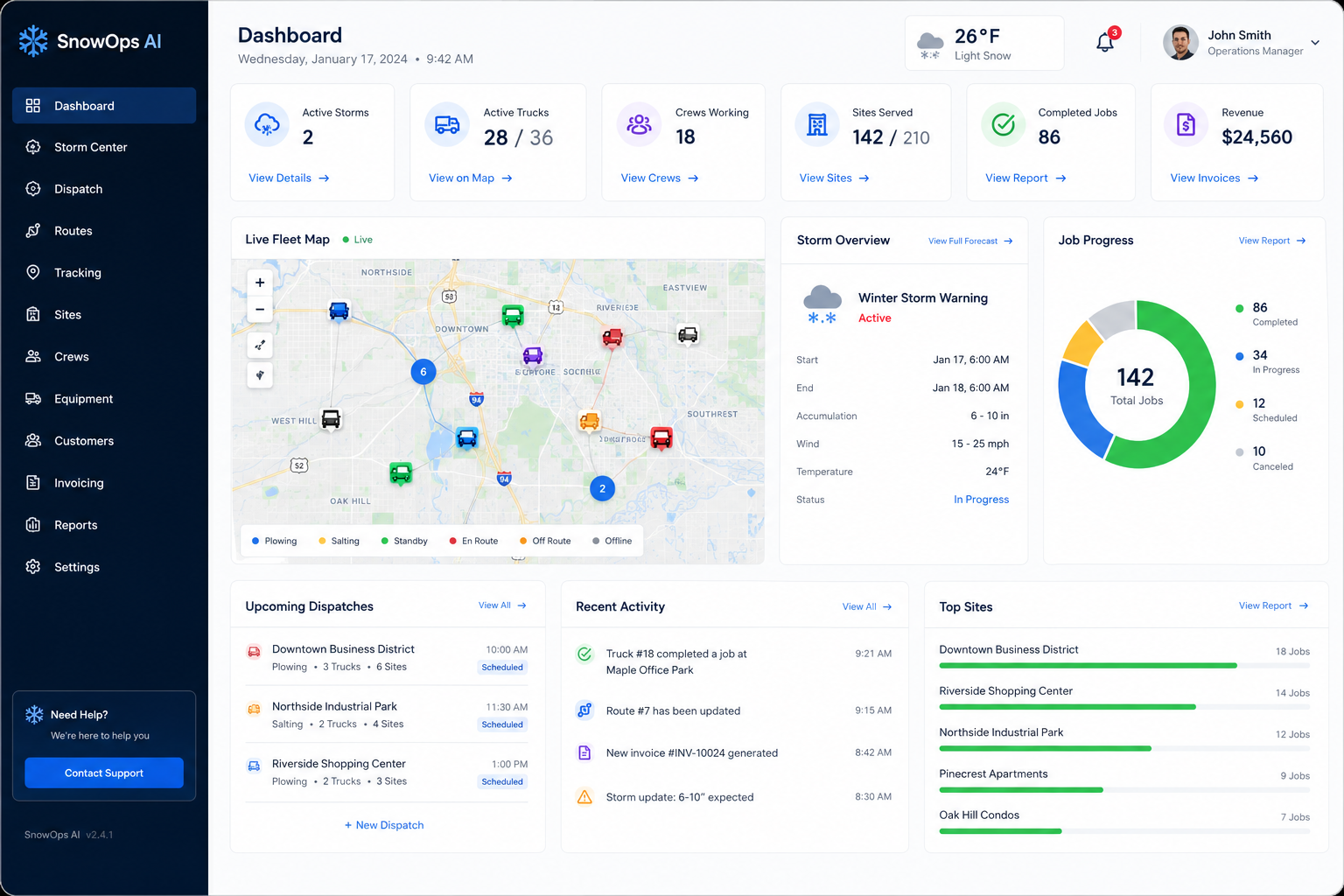Viewport: 1344px width, 896px height.
Task: Click the In Progress storm status value
Action: click(x=981, y=500)
